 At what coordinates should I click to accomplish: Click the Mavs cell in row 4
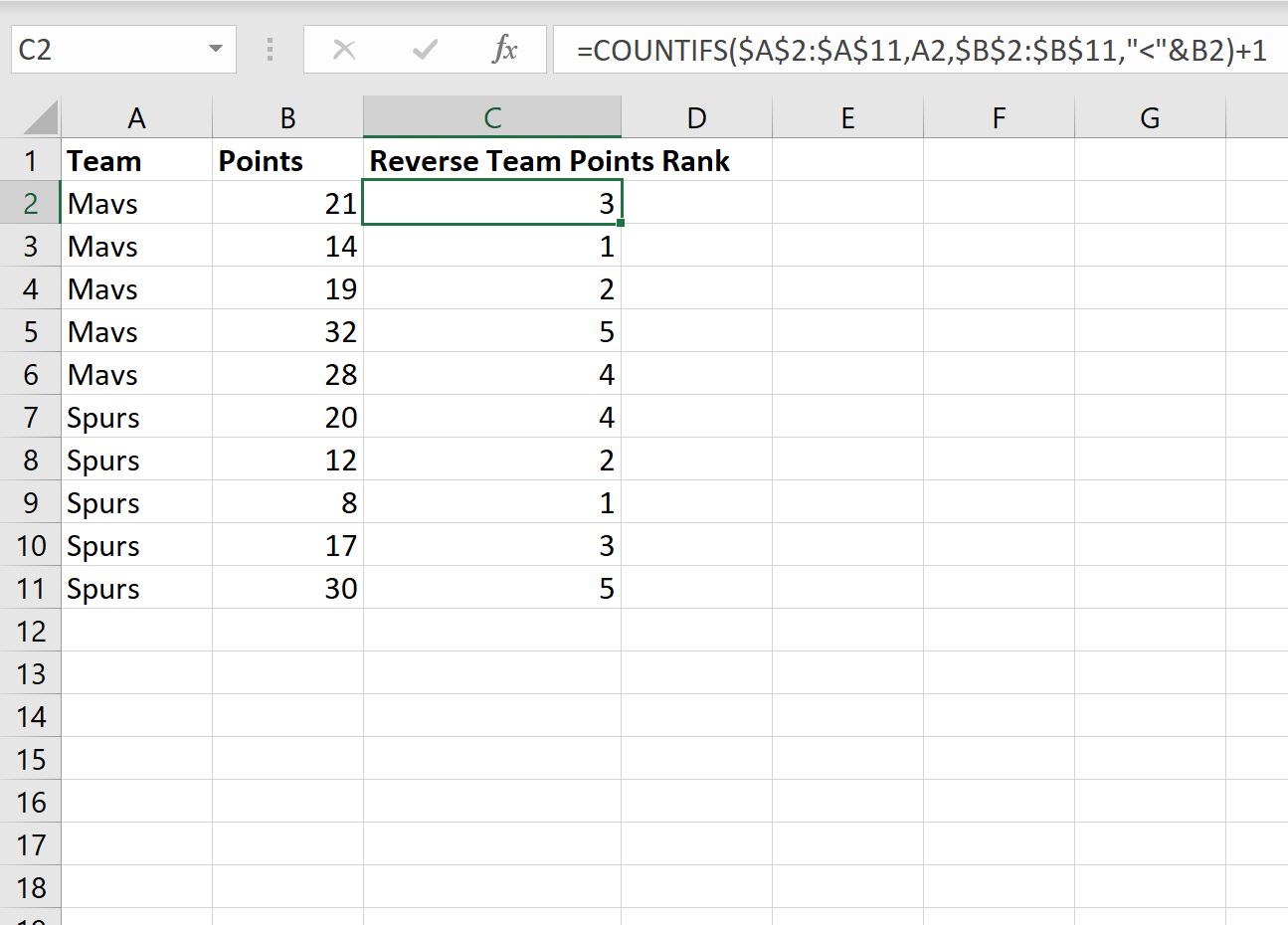pyautogui.click(x=136, y=288)
